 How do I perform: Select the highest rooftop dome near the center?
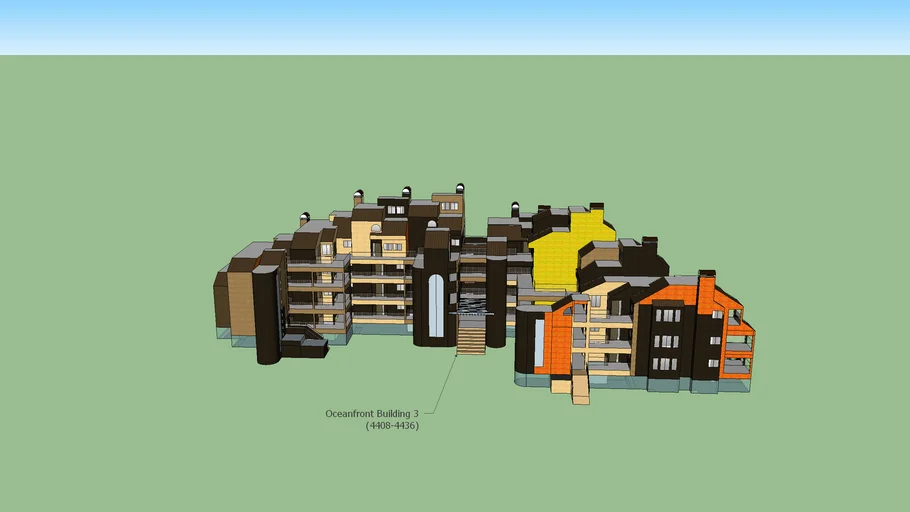[x=460, y=187]
